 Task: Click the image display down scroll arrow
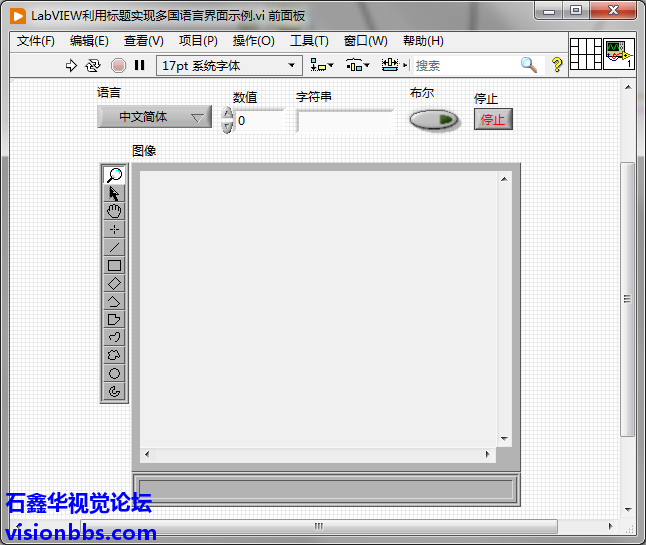pos(504,438)
